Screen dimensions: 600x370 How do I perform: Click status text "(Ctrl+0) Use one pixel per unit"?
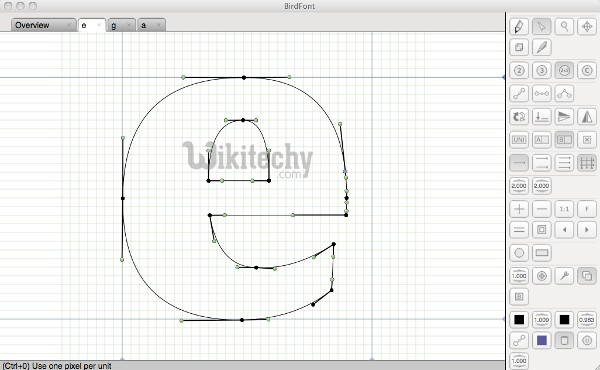coord(57,366)
